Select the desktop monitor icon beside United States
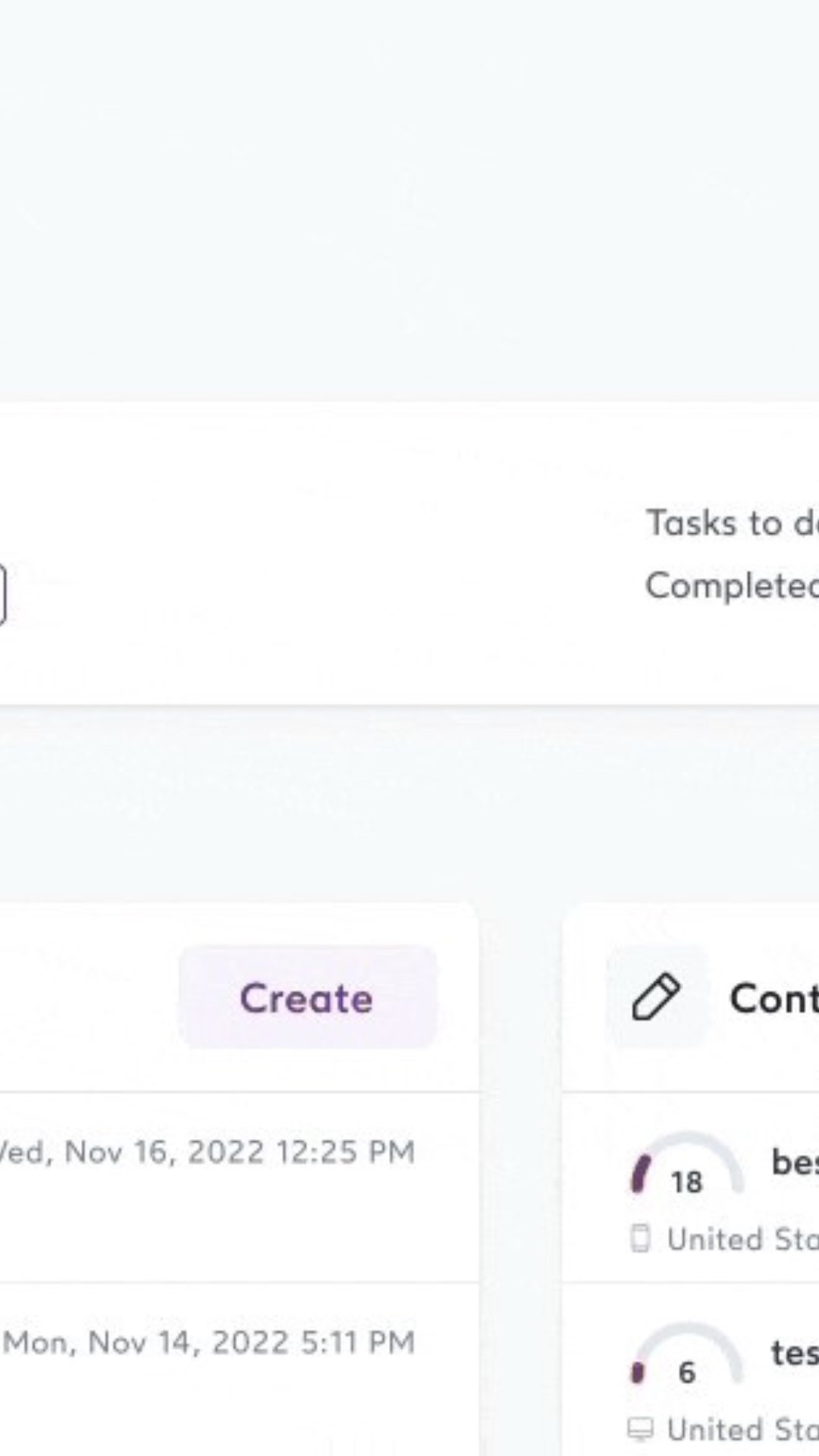The height and width of the screenshot is (1456, 819). (x=641, y=1429)
